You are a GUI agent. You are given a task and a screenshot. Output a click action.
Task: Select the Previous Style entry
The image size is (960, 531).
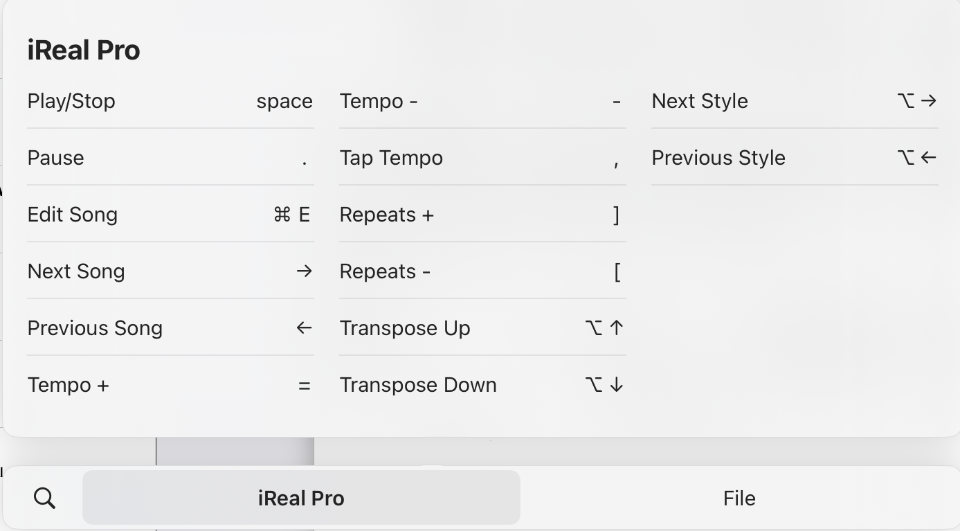[794, 158]
